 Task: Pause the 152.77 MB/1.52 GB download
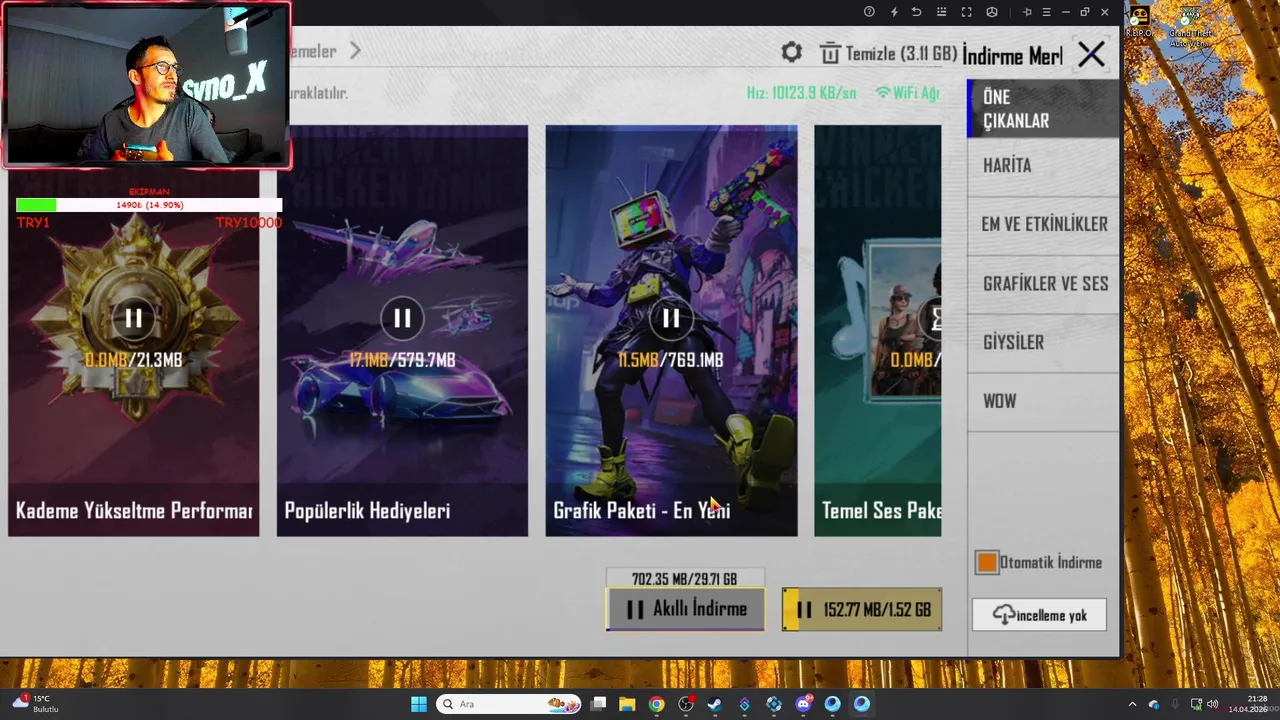861,609
